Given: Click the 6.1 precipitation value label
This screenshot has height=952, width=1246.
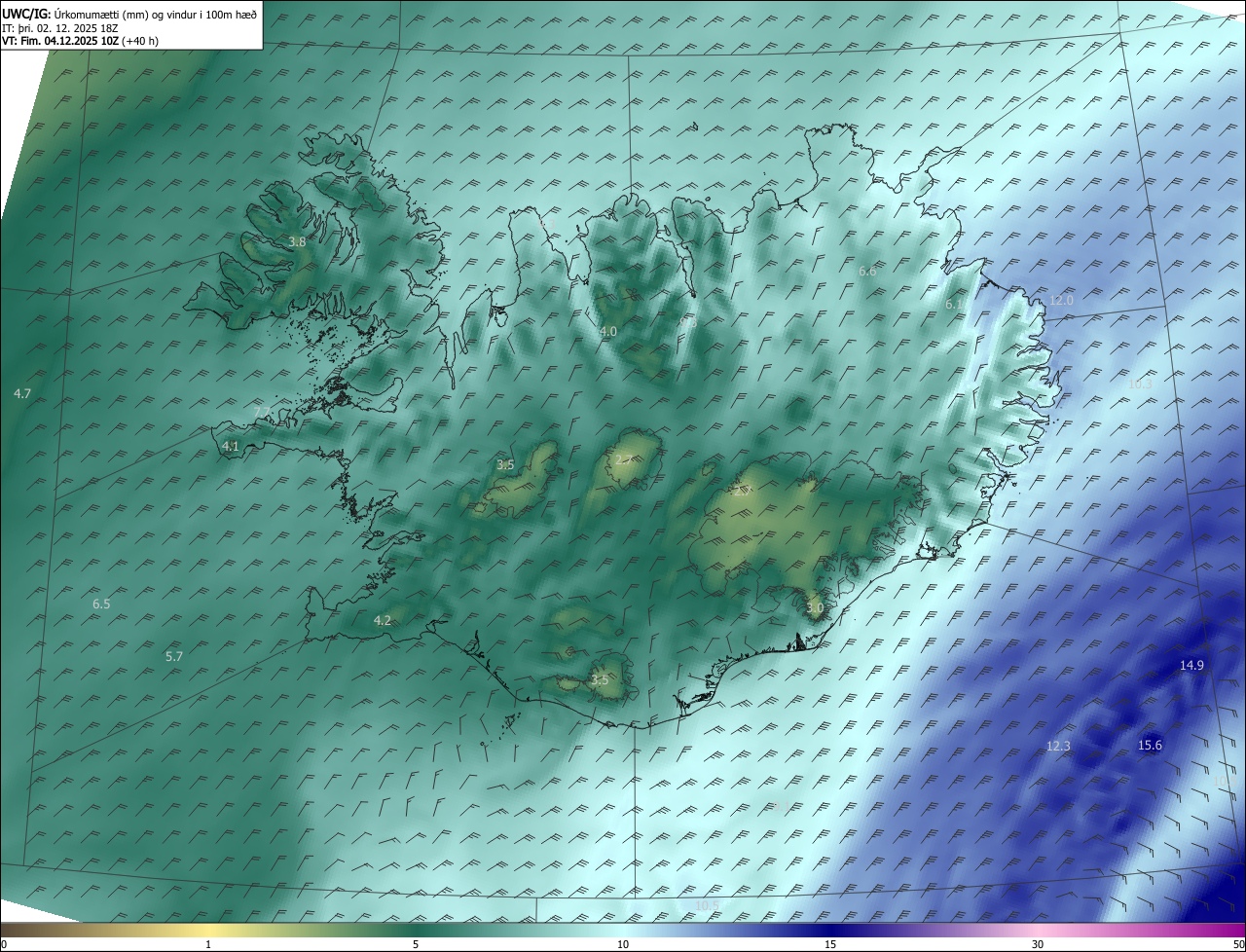Looking at the screenshot, I should pos(954,304).
